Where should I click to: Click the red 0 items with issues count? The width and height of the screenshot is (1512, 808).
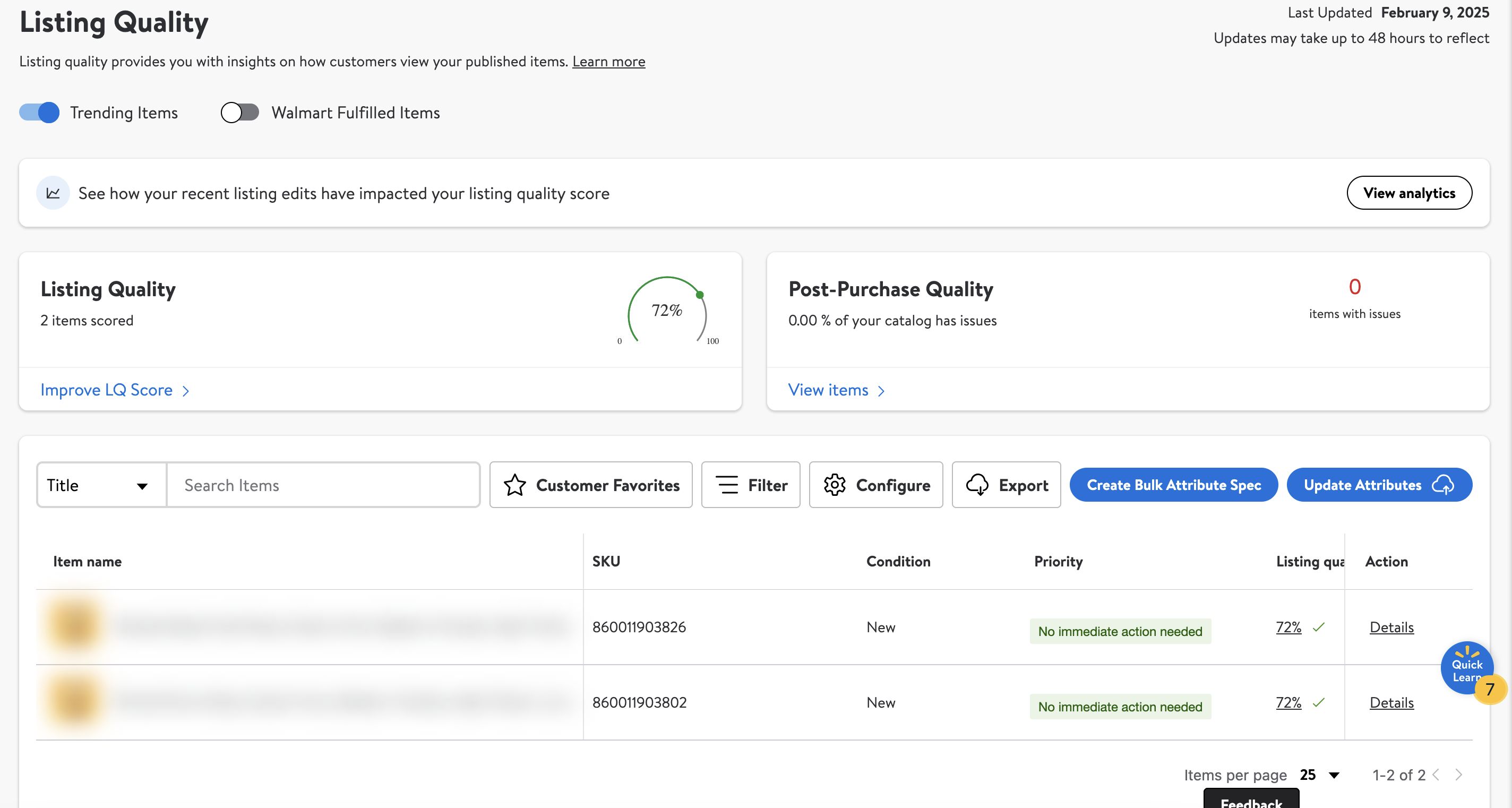coord(1355,287)
